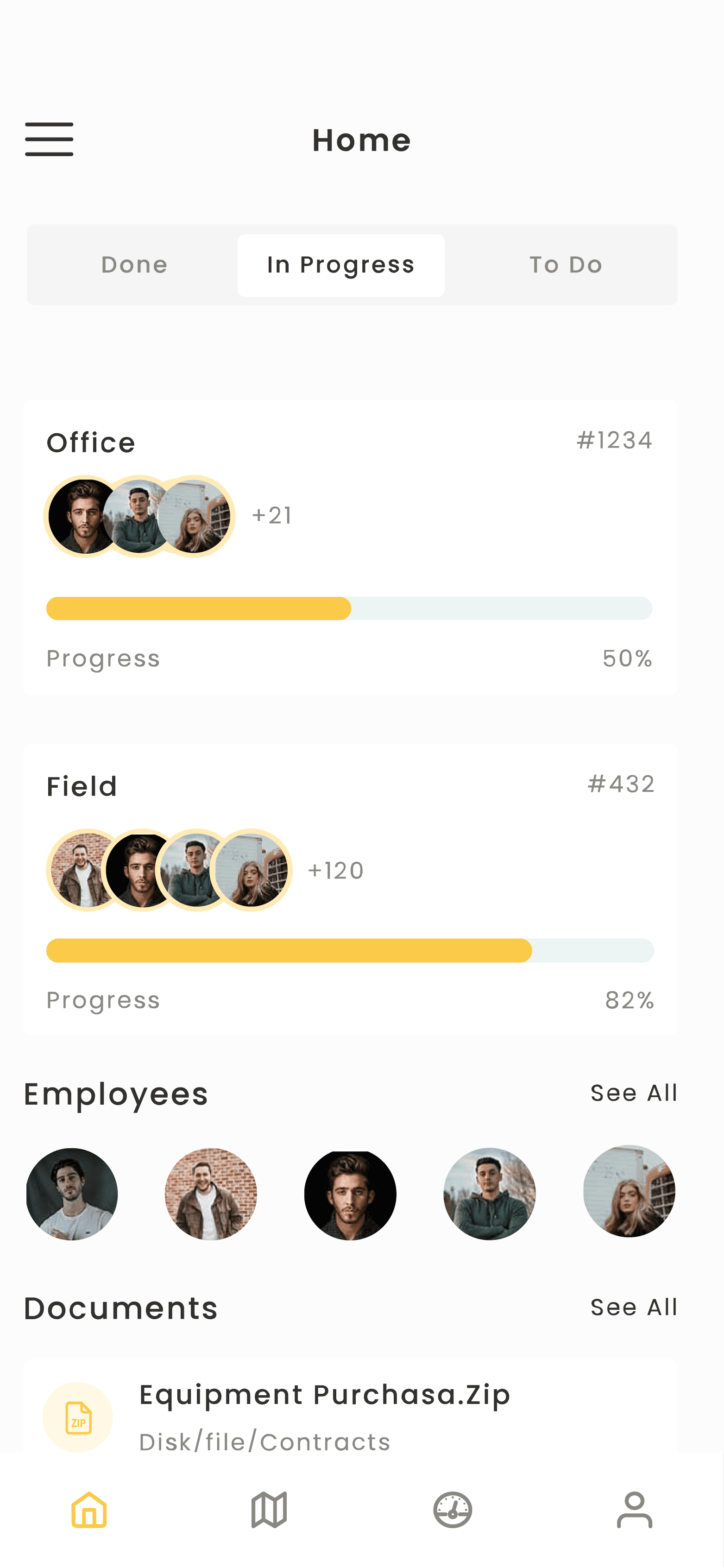Open the dashboard gauge icon
724x1568 pixels.
453,1510
